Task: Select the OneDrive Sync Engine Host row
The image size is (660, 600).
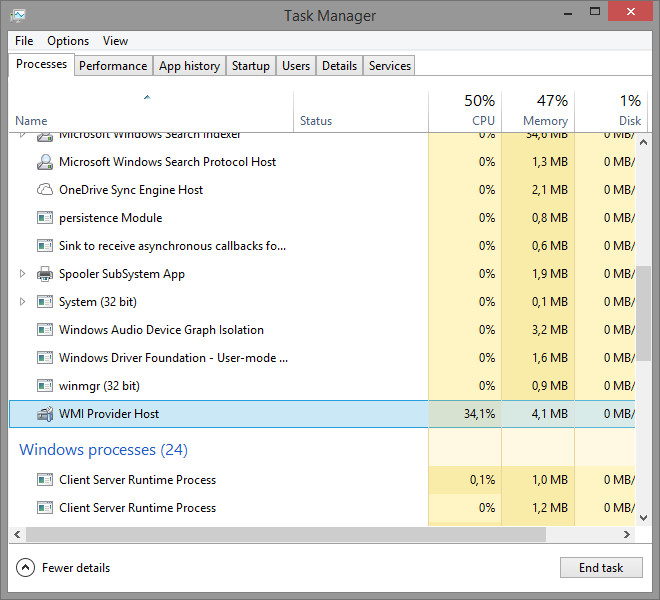Action: [322, 189]
